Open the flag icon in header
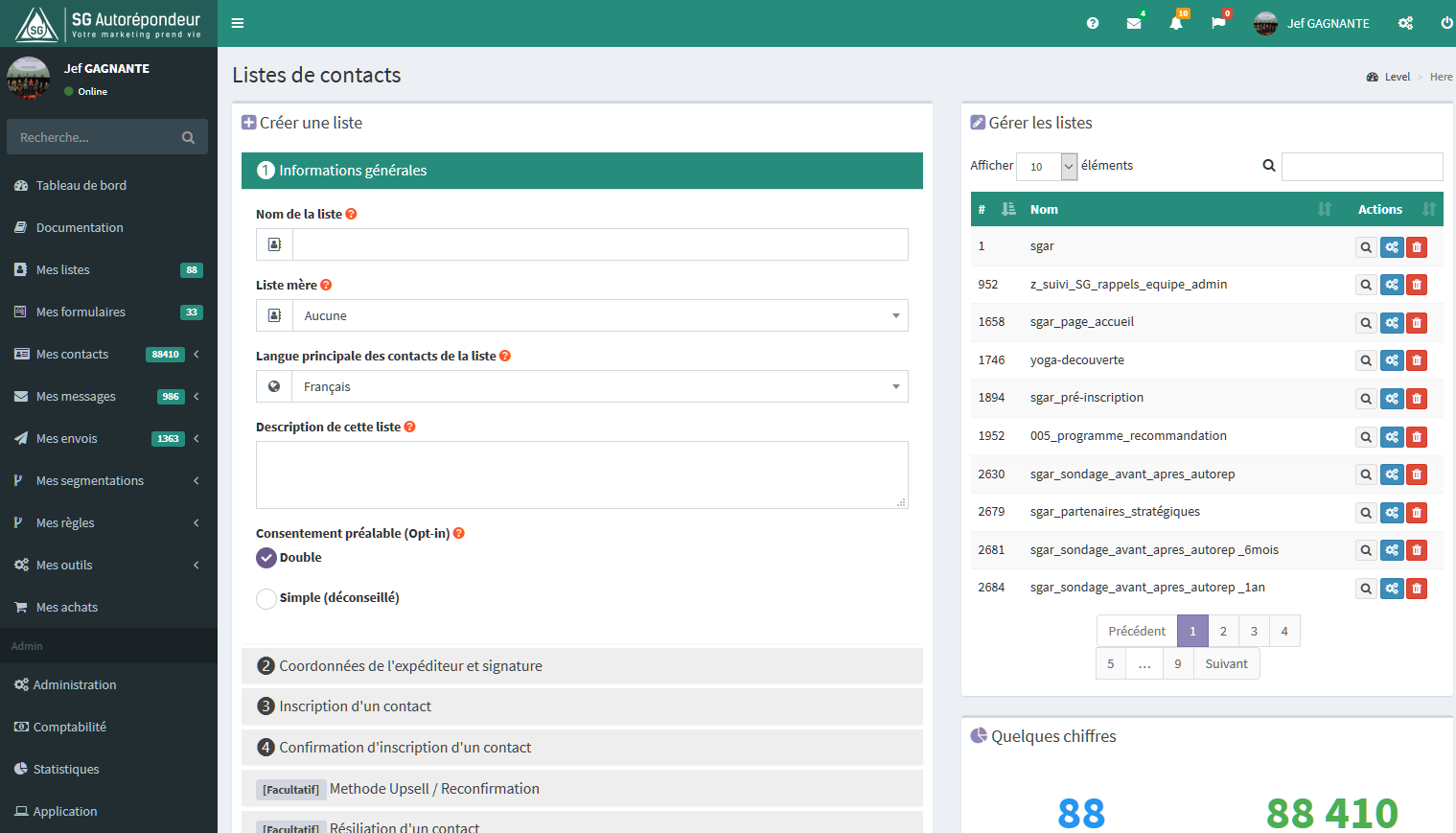The width and height of the screenshot is (1456, 833). tap(1218, 23)
